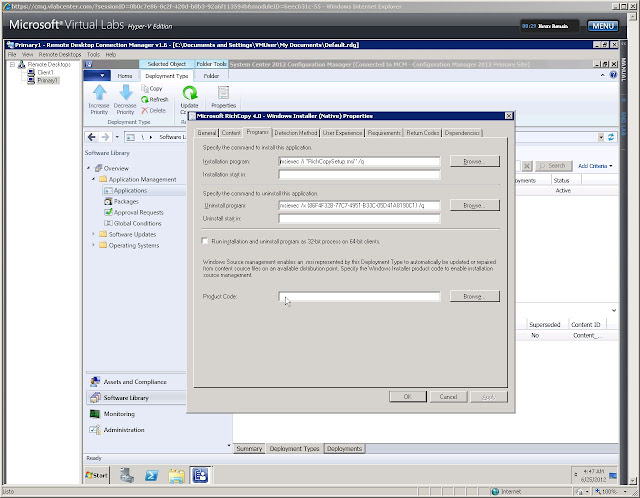Click the refresh icon beside address bar
640x498 pixels.
(611, 137)
